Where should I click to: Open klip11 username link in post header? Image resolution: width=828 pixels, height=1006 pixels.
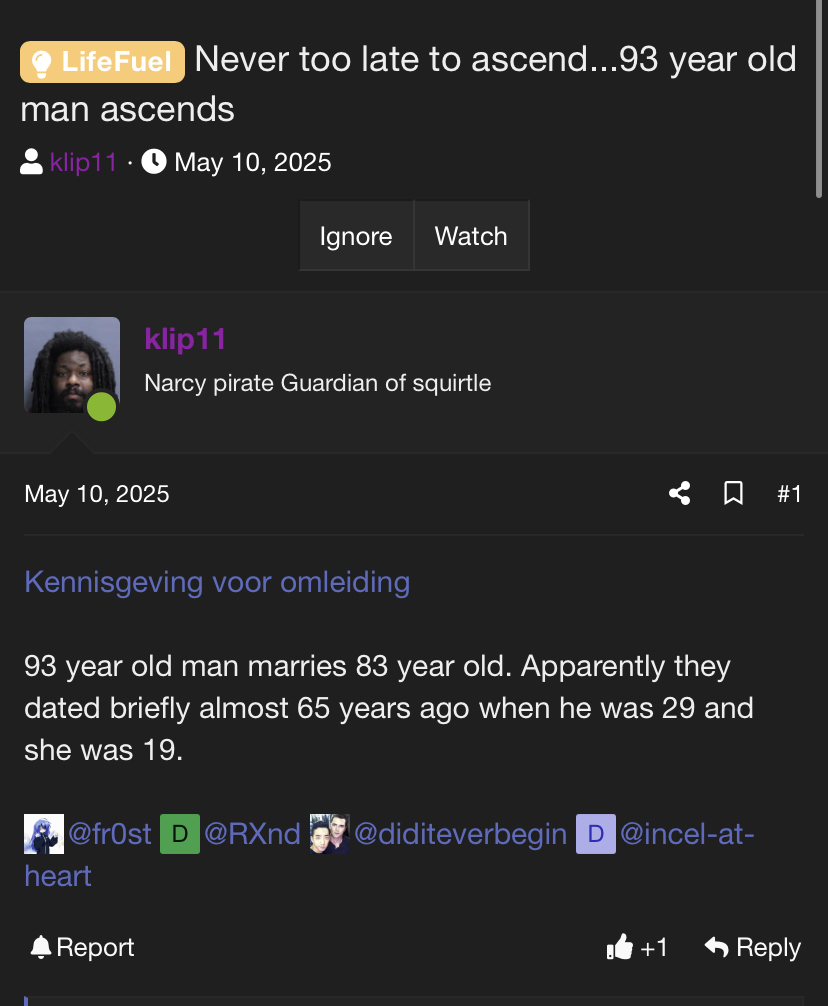185,339
